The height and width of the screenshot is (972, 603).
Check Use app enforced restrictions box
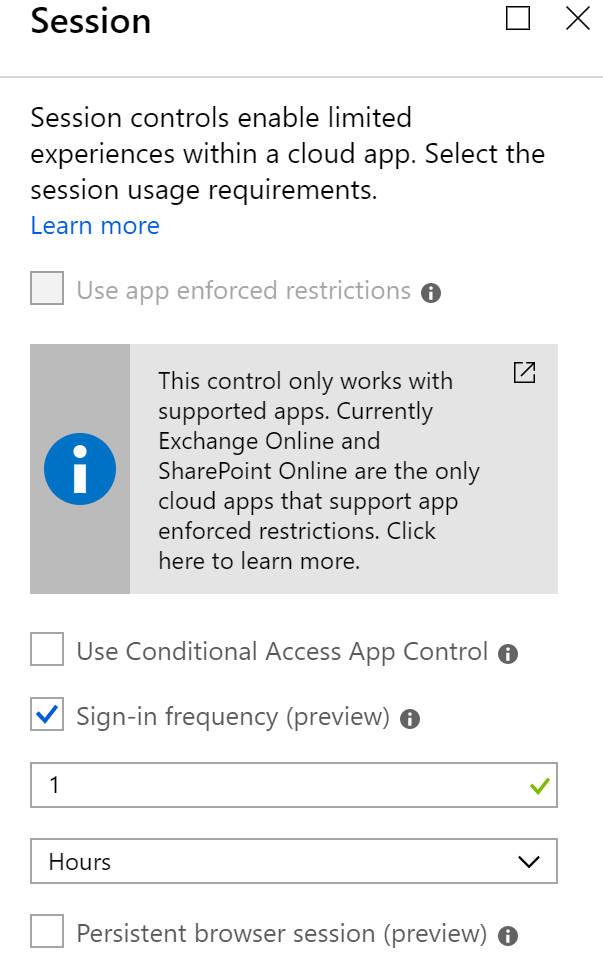47,288
